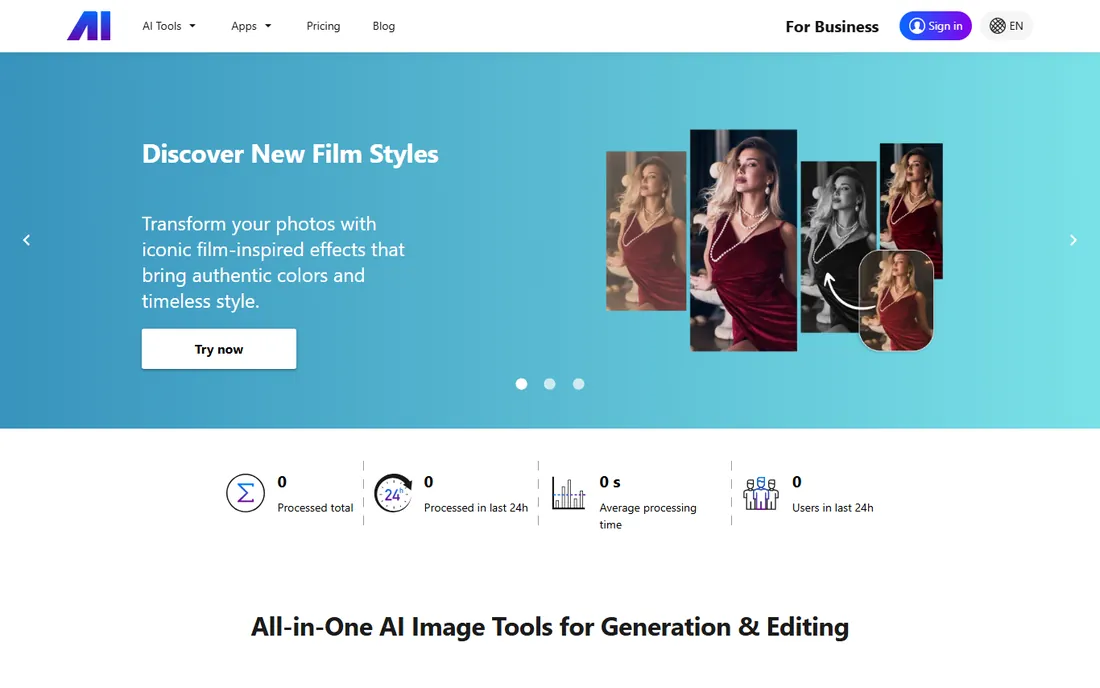Screen dimensions: 1100x688
Task: Click the 24h clock icon
Action: point(393,493)
